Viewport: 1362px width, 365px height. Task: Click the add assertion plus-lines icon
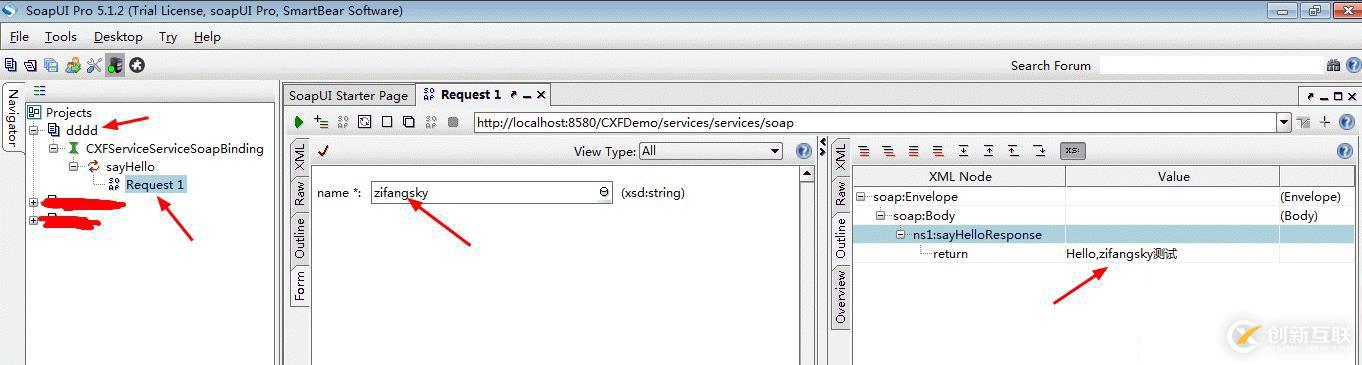[321, 122]
